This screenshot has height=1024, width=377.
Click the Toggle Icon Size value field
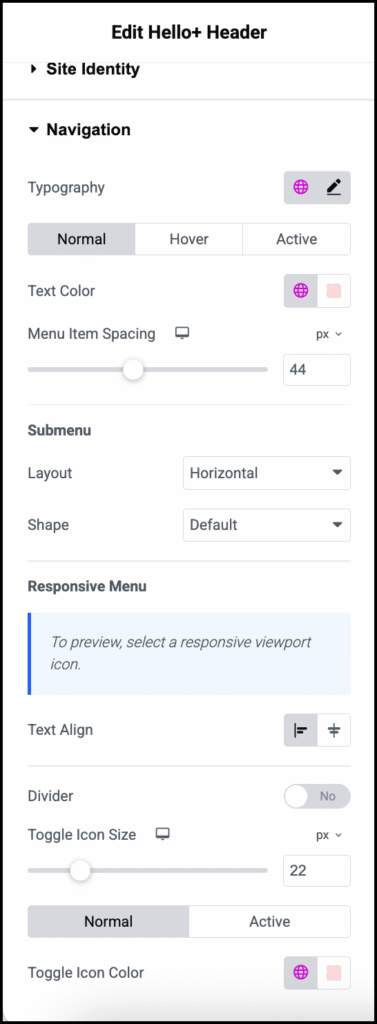pyautogui.click(x=317, y=871)
